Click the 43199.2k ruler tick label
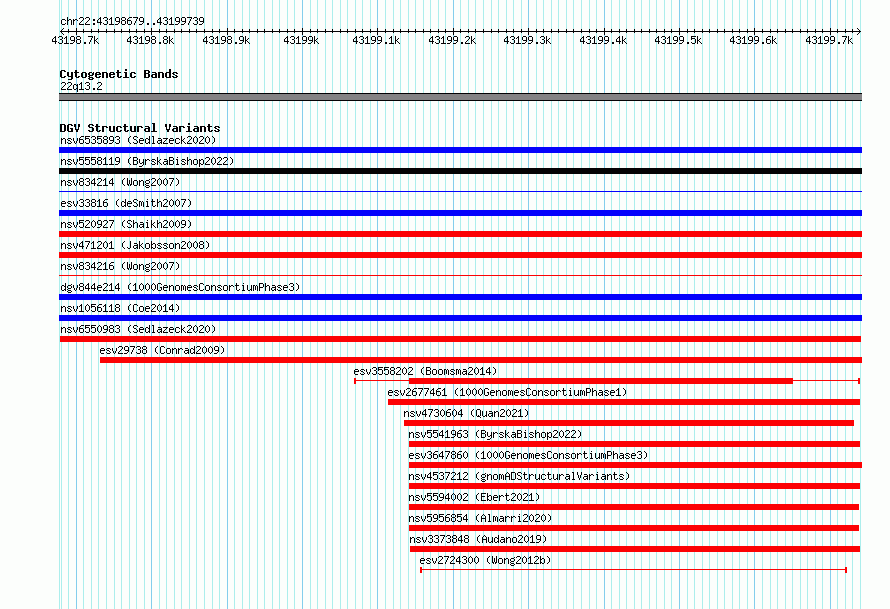Screen dimensions: 890x609 (452, 40)
